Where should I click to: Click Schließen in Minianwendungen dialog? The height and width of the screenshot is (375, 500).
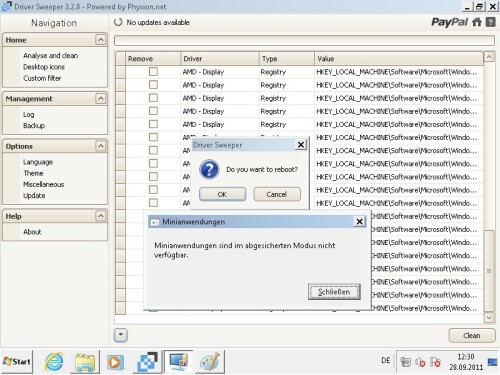(x=334, y=292)
